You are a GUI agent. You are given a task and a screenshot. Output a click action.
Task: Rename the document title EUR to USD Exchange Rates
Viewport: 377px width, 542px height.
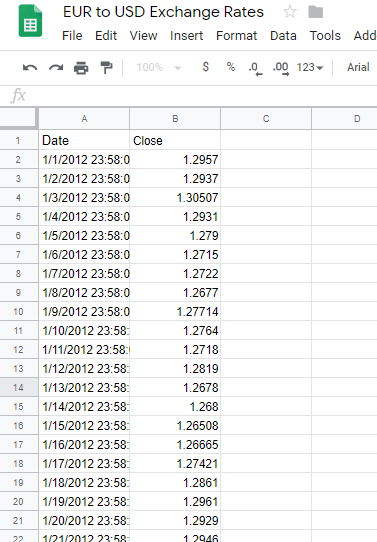[163, 12]
